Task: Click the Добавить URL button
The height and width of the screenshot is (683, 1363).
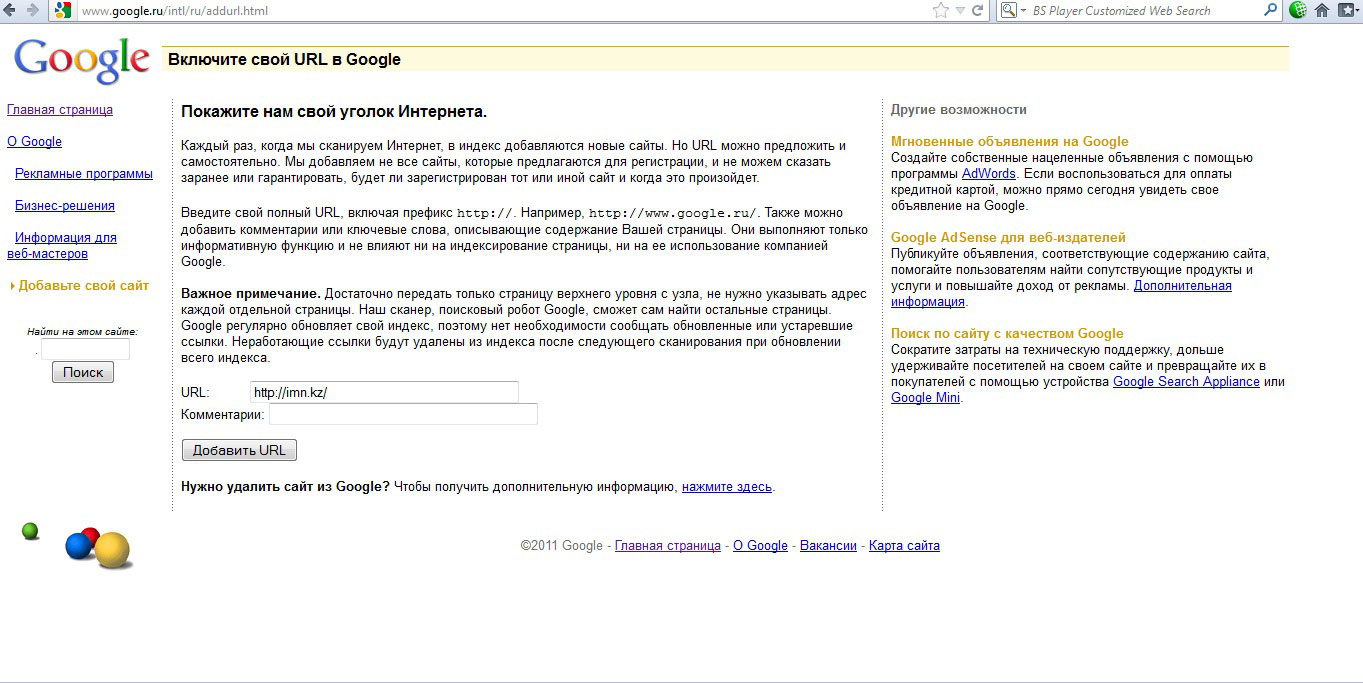Action: point(239,450)
